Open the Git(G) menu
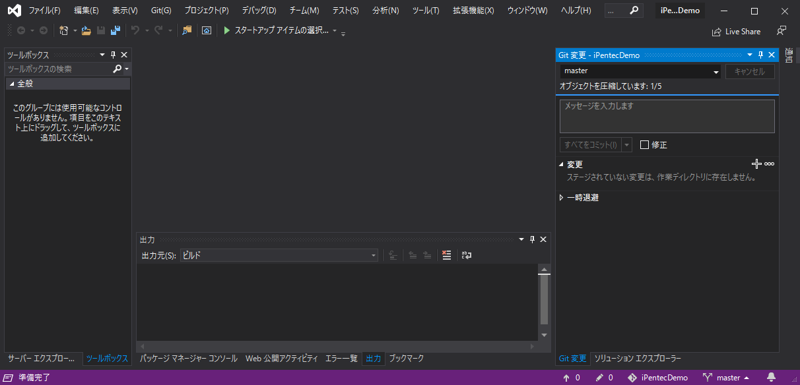The width and height of the screenshot is (800, 385). coord(161,10)
